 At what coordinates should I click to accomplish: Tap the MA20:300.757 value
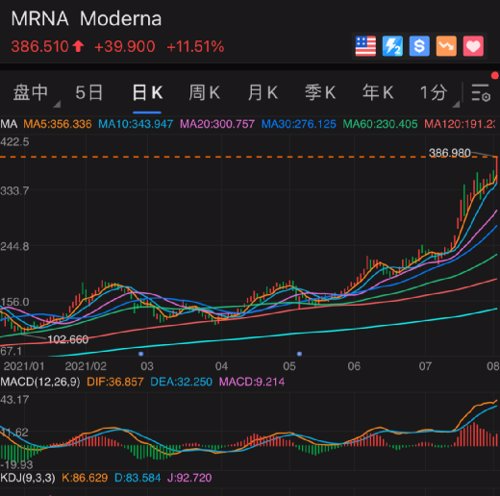[217, 124]
